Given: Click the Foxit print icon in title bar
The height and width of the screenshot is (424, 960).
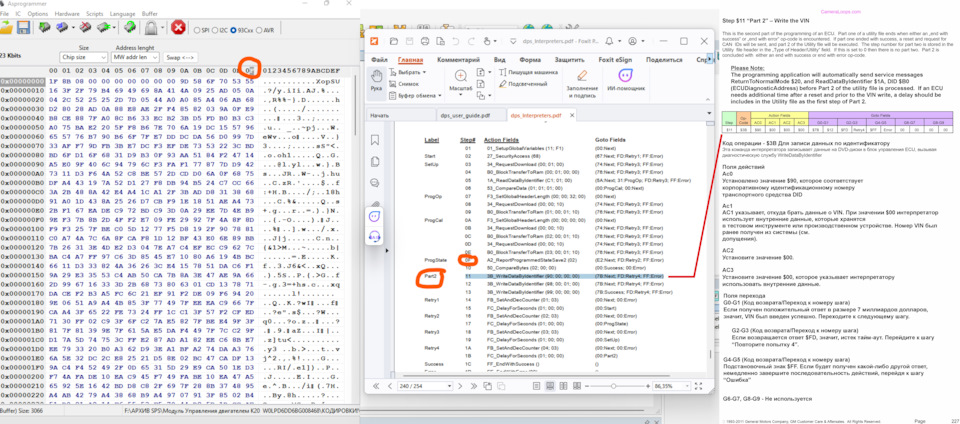Looking at the screenshot, I should (x=424, y=41).
